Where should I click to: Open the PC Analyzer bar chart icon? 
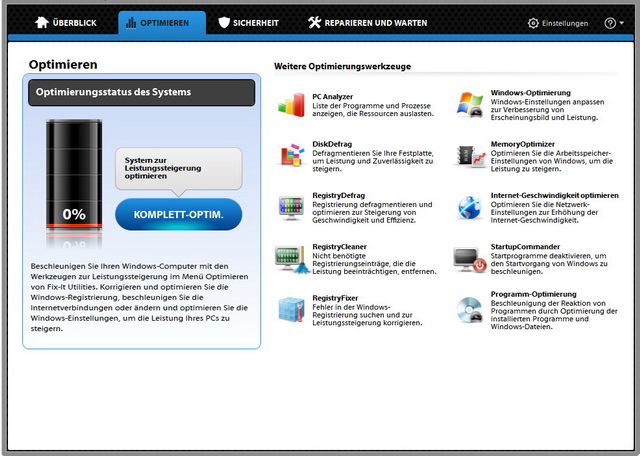291,105
